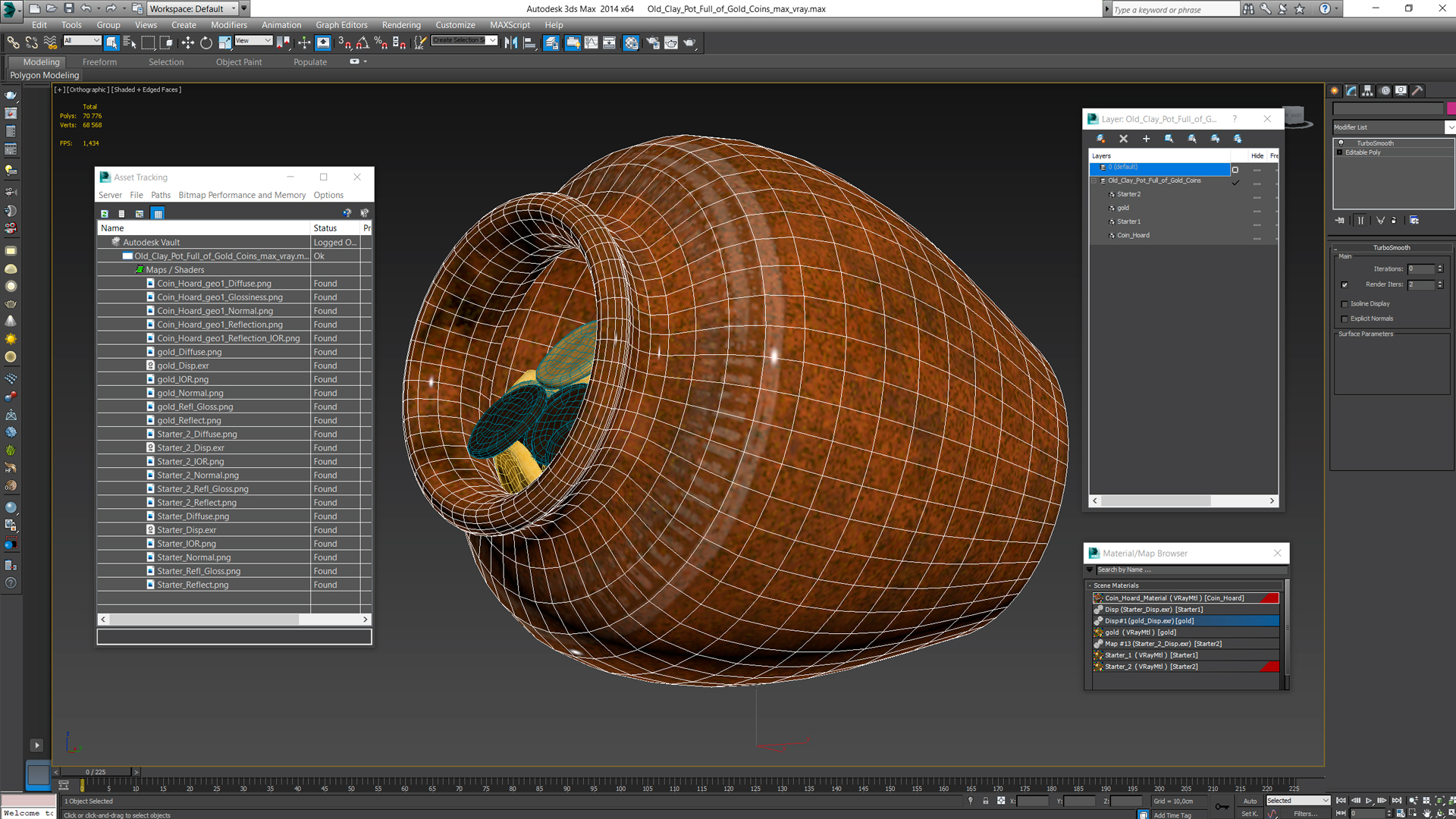Open Render Setup from main toolbar

coord(652,42)
